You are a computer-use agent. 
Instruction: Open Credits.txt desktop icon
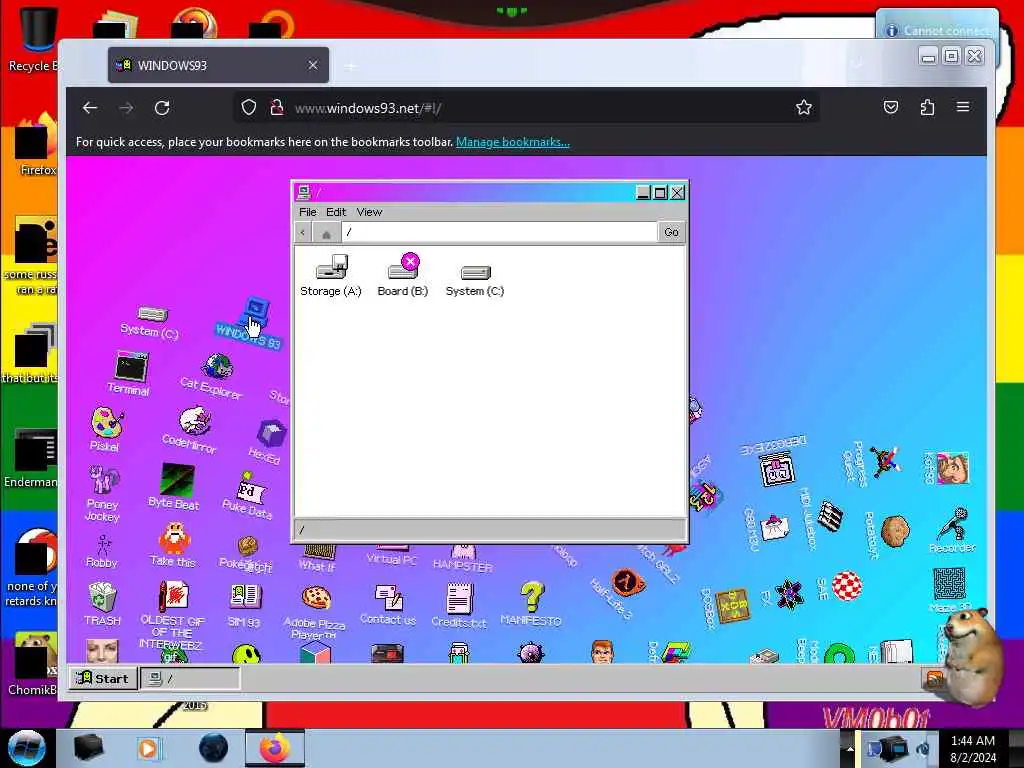pyautogui.click(x=459, y=605)
